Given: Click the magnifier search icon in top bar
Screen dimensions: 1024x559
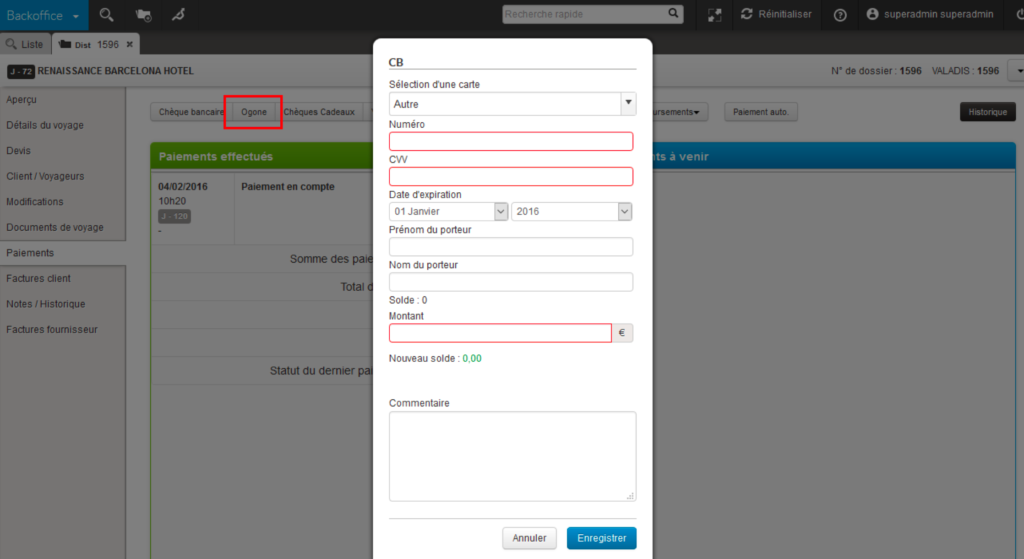Looking at the screenshot, I should tap(107, 14).
